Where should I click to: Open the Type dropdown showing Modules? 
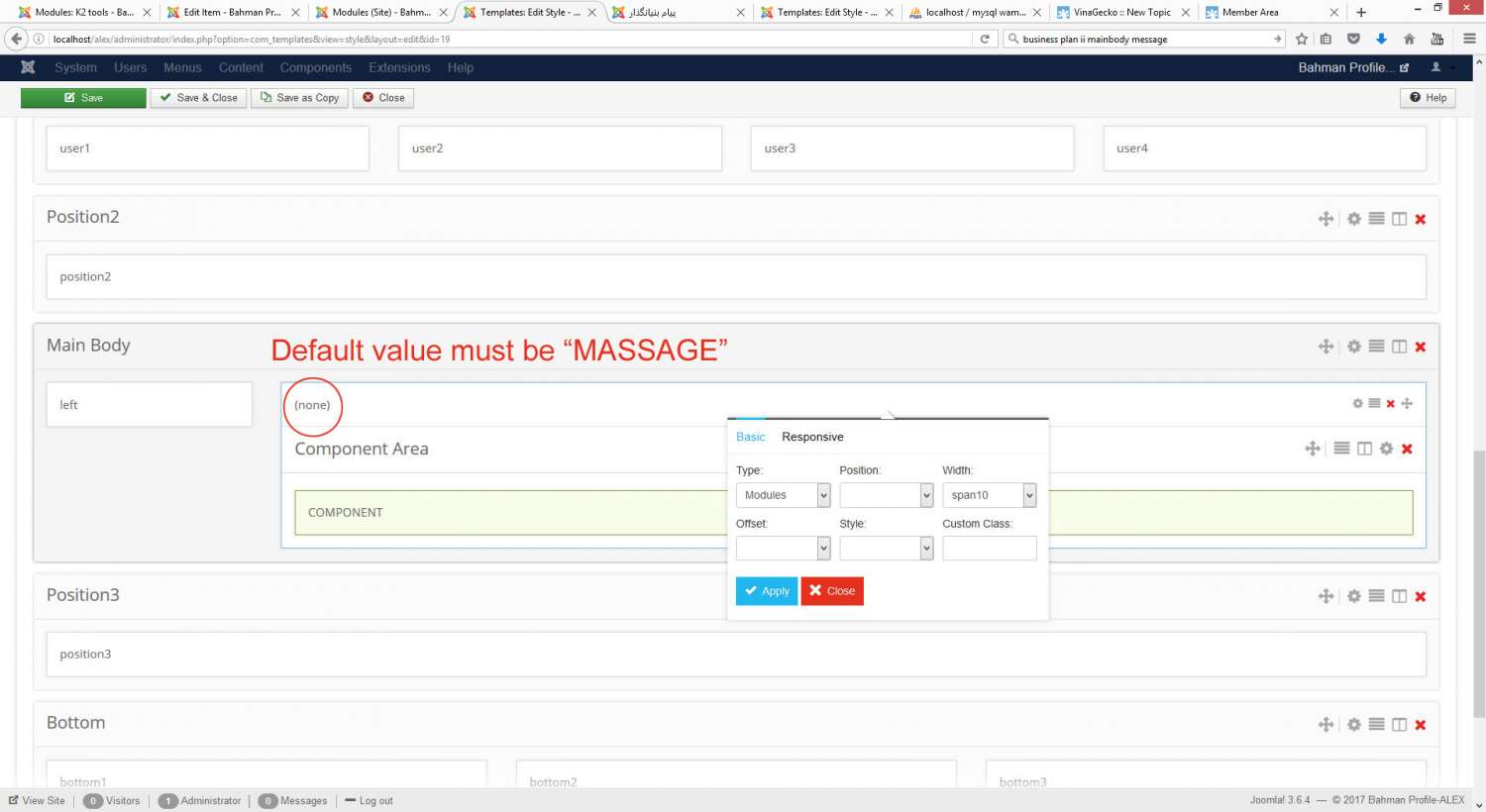tap(783, 495)
